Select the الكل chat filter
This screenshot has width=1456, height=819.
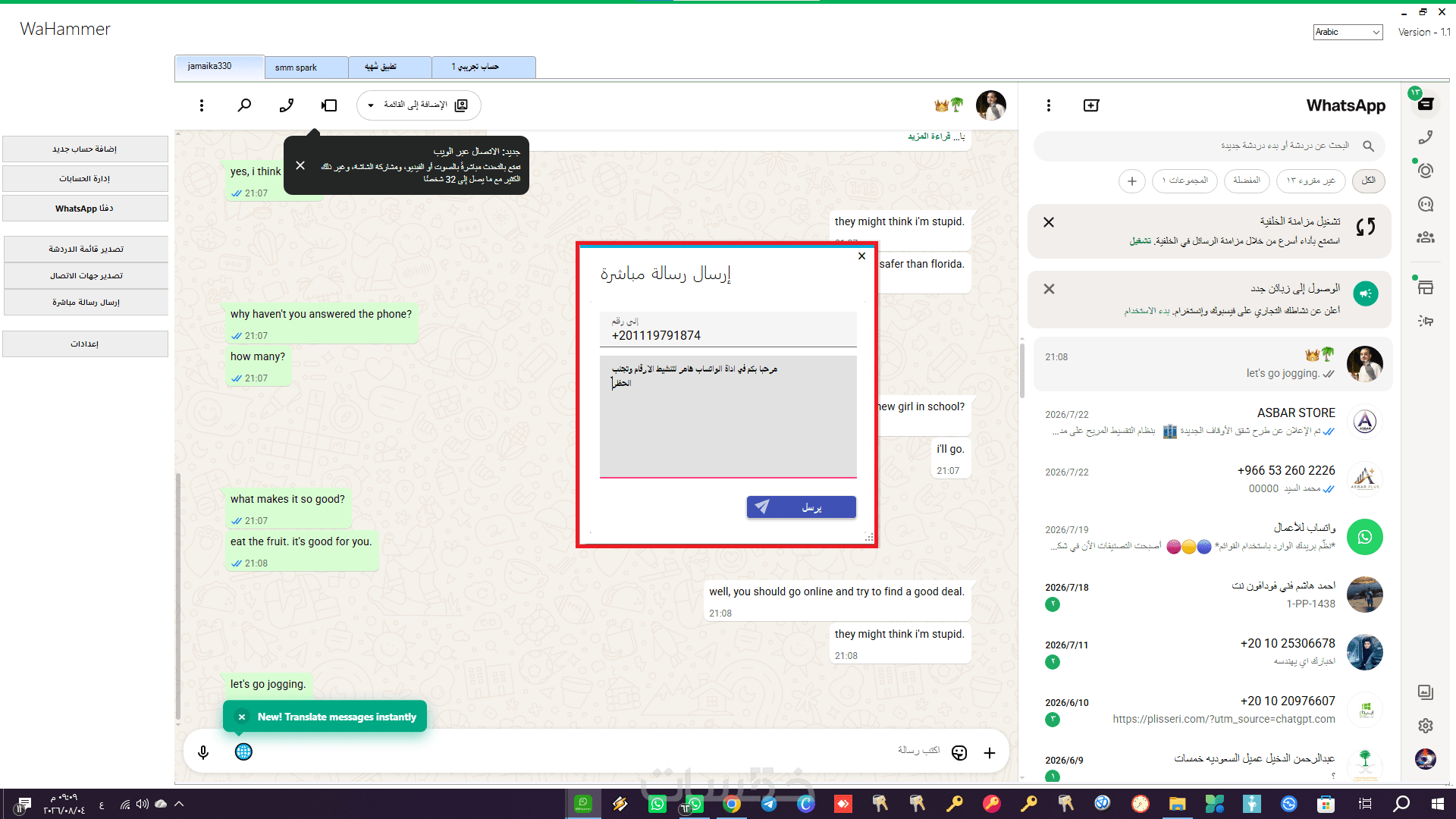click(x=1369, y=180)
